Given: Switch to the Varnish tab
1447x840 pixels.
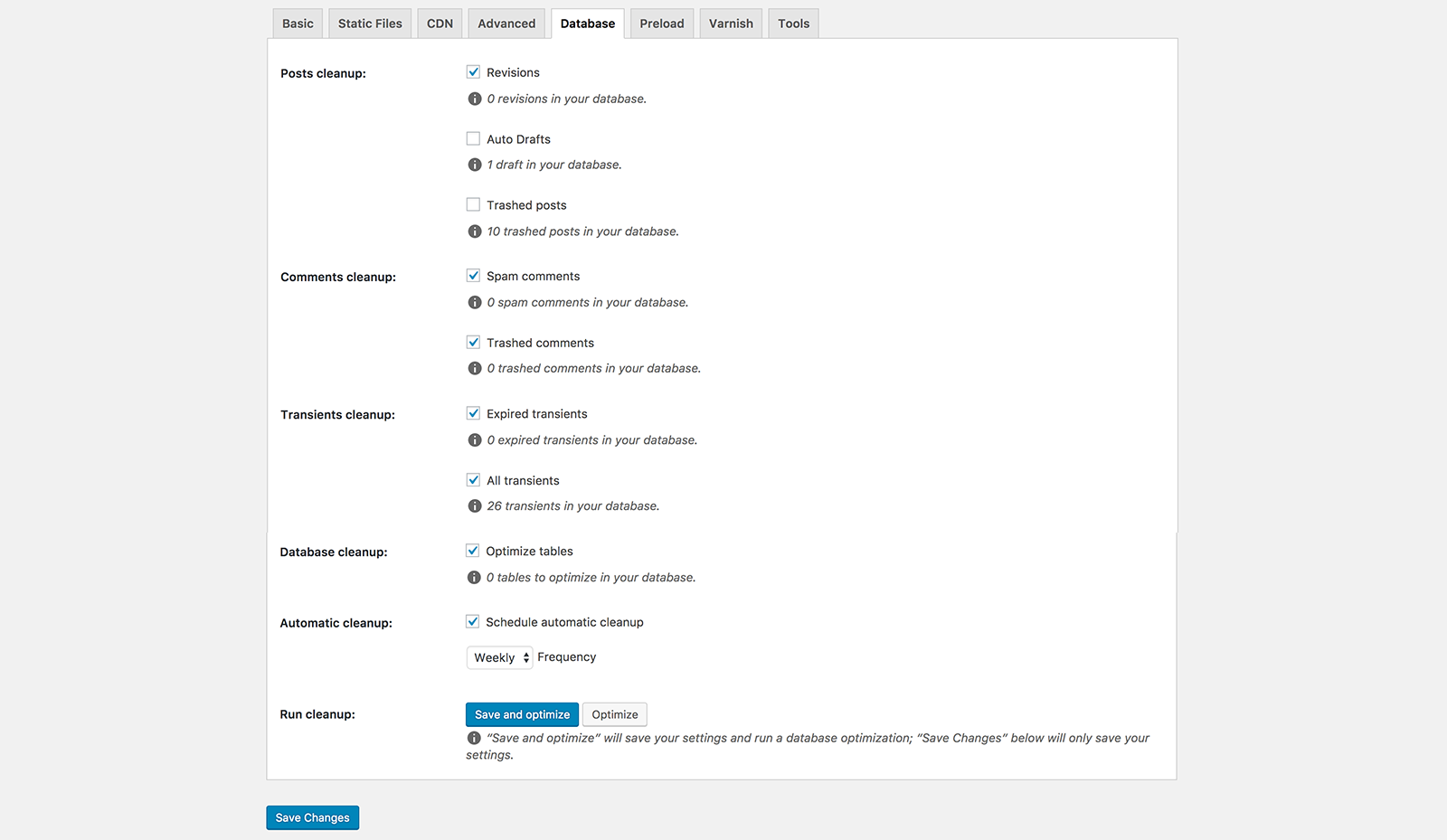Looking at the screenshot, I should pyautogui.click(x=731, y=24).
